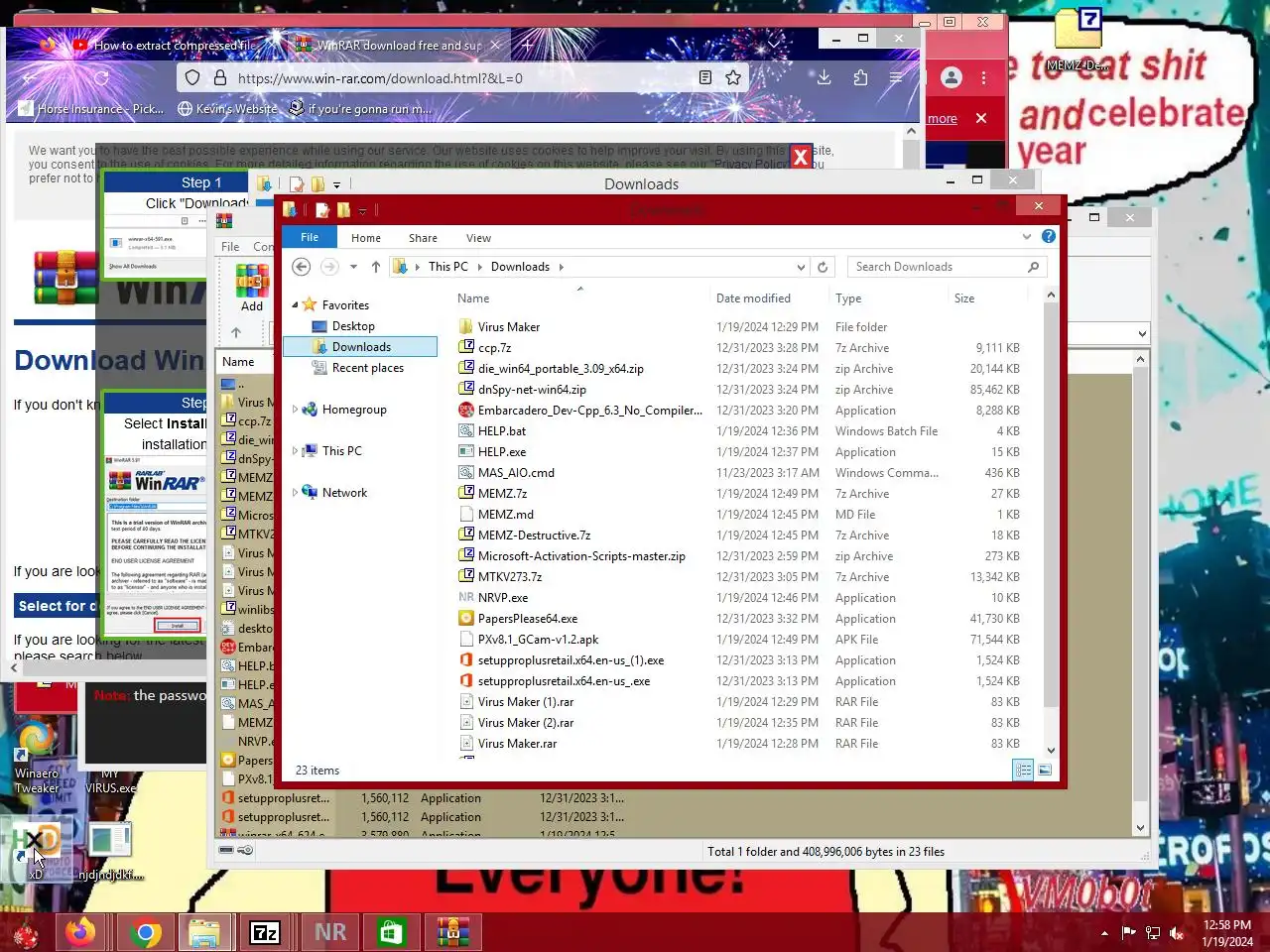The image size is (1270, 952).
Task: Select MTKV273.7z in the list
Action: click(510, 577)
